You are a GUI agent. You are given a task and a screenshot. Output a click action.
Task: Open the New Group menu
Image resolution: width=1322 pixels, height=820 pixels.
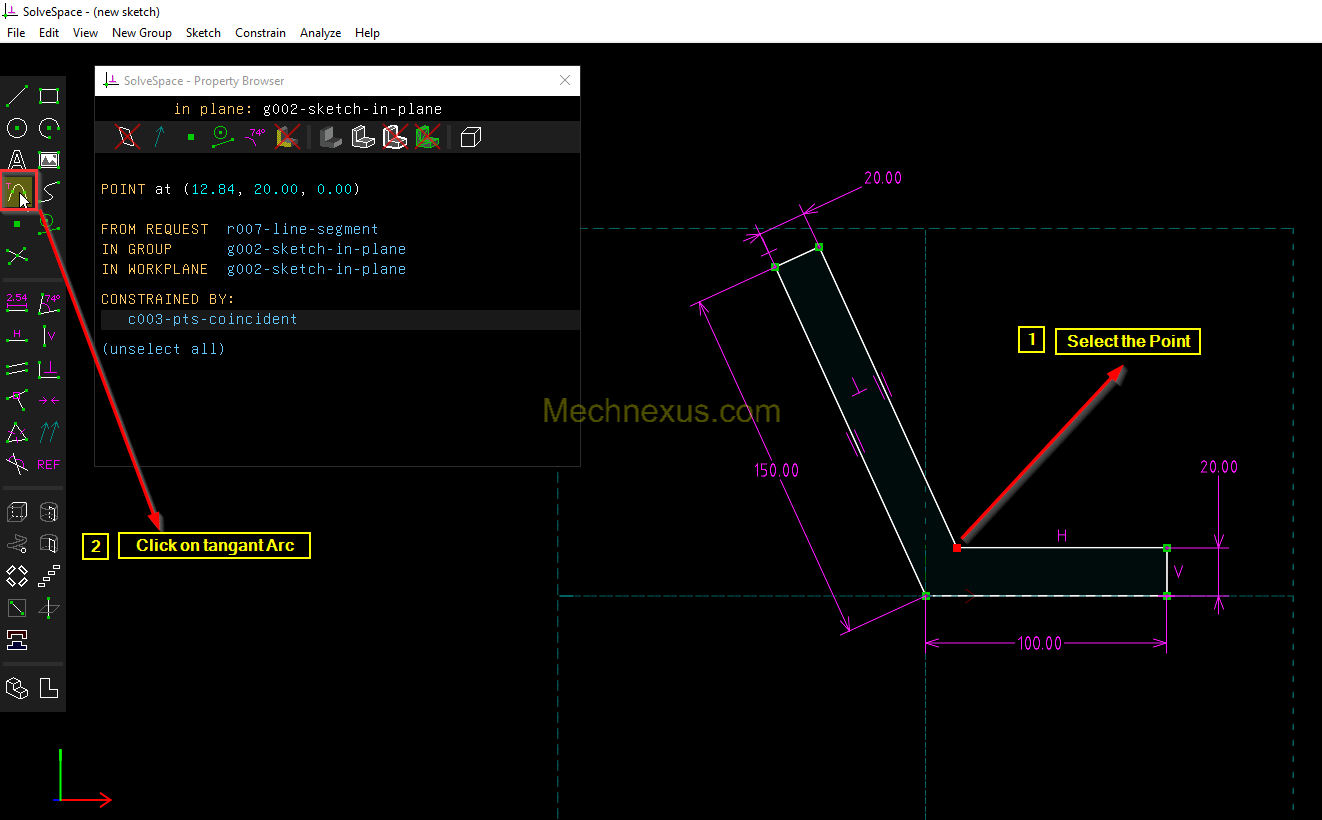142,33
